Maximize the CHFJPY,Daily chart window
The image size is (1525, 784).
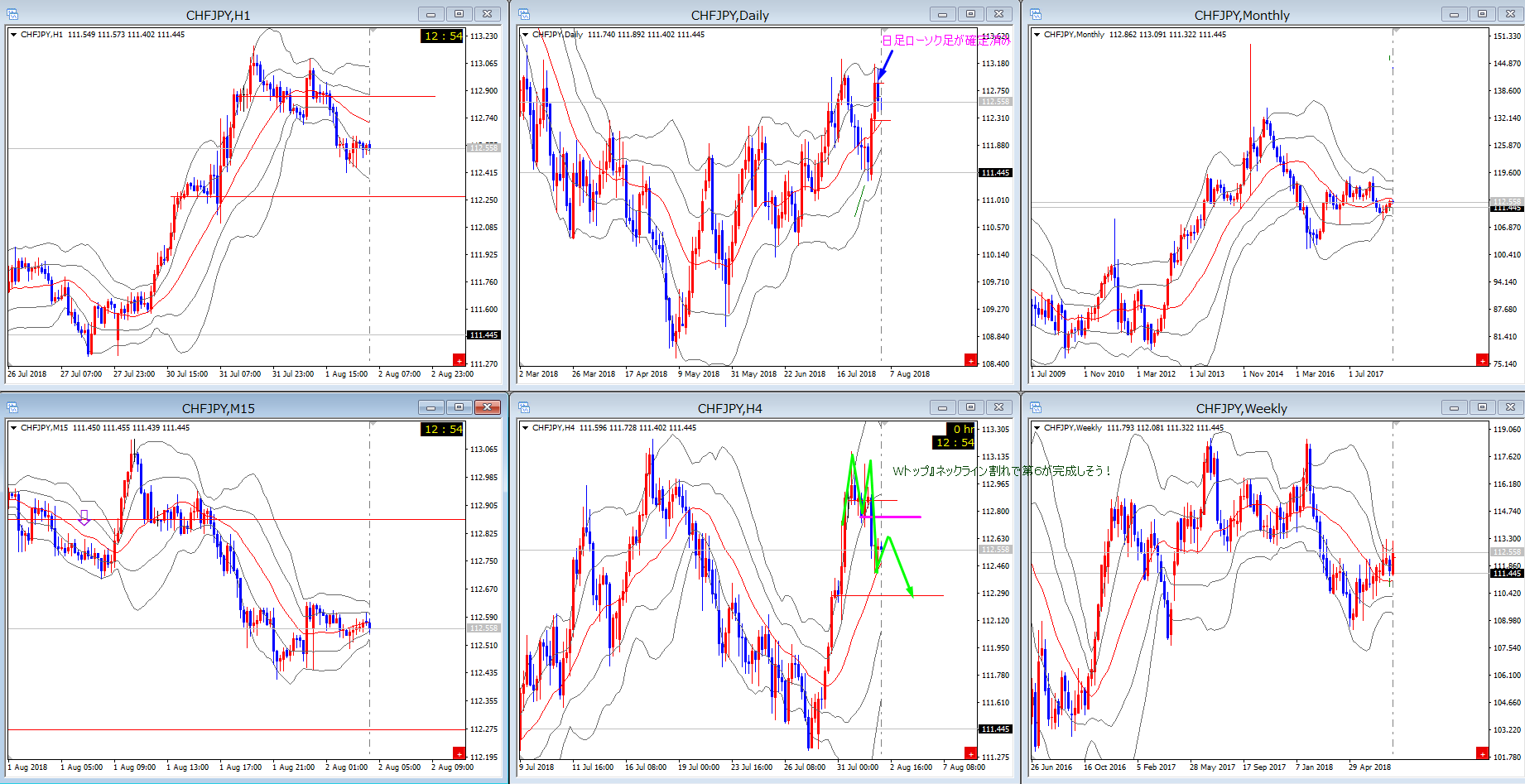(970, 14)
